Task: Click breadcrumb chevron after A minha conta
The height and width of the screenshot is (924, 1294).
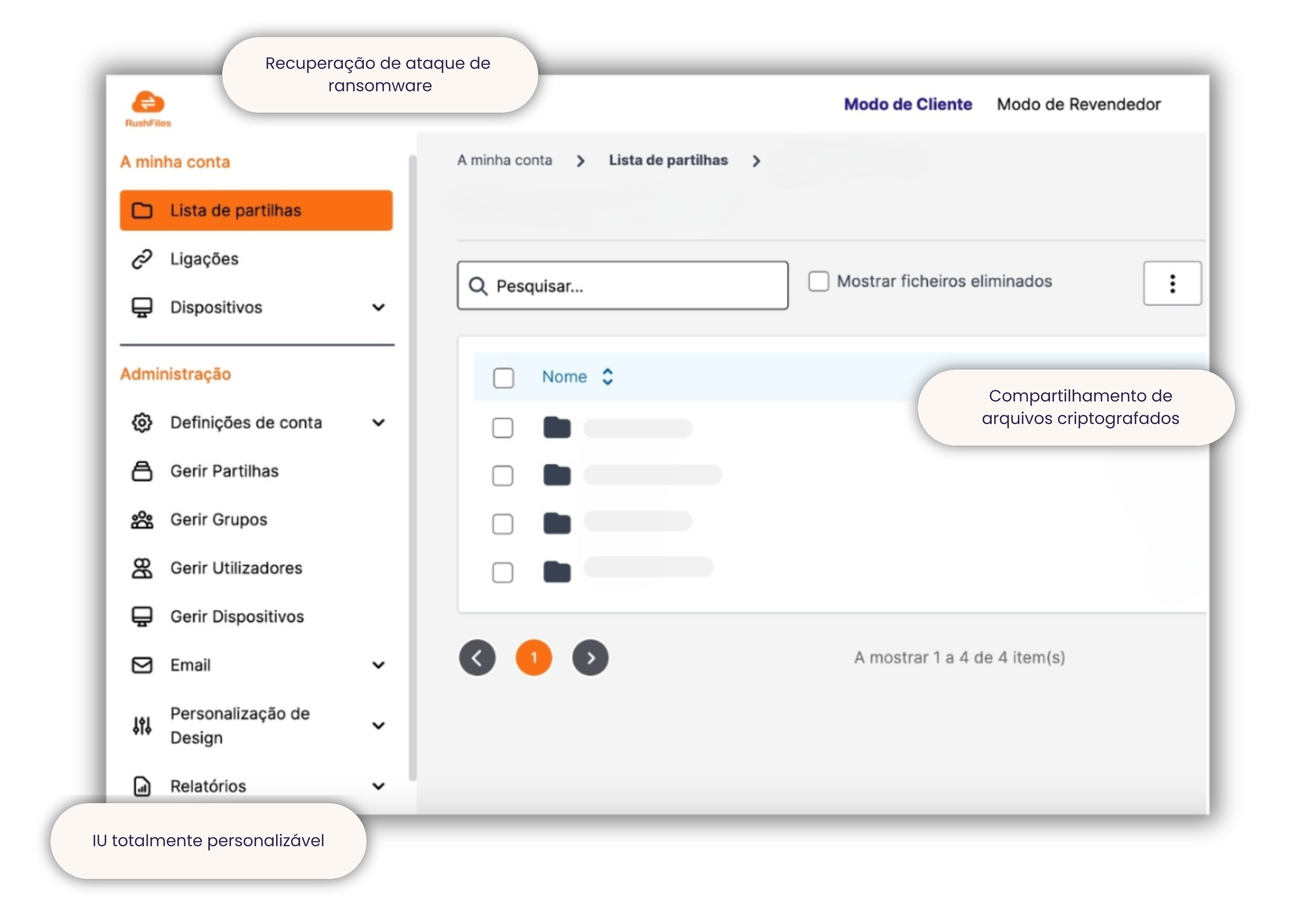Action: (x=580, y=161)
